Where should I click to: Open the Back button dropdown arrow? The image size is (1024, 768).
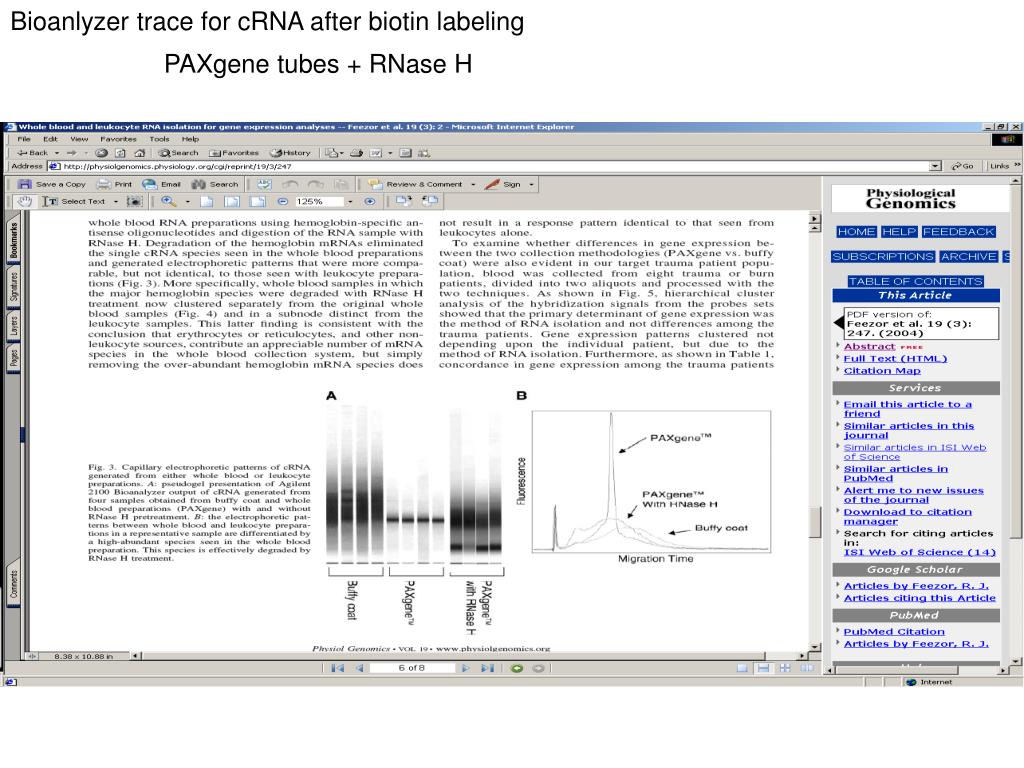(57, 153)
